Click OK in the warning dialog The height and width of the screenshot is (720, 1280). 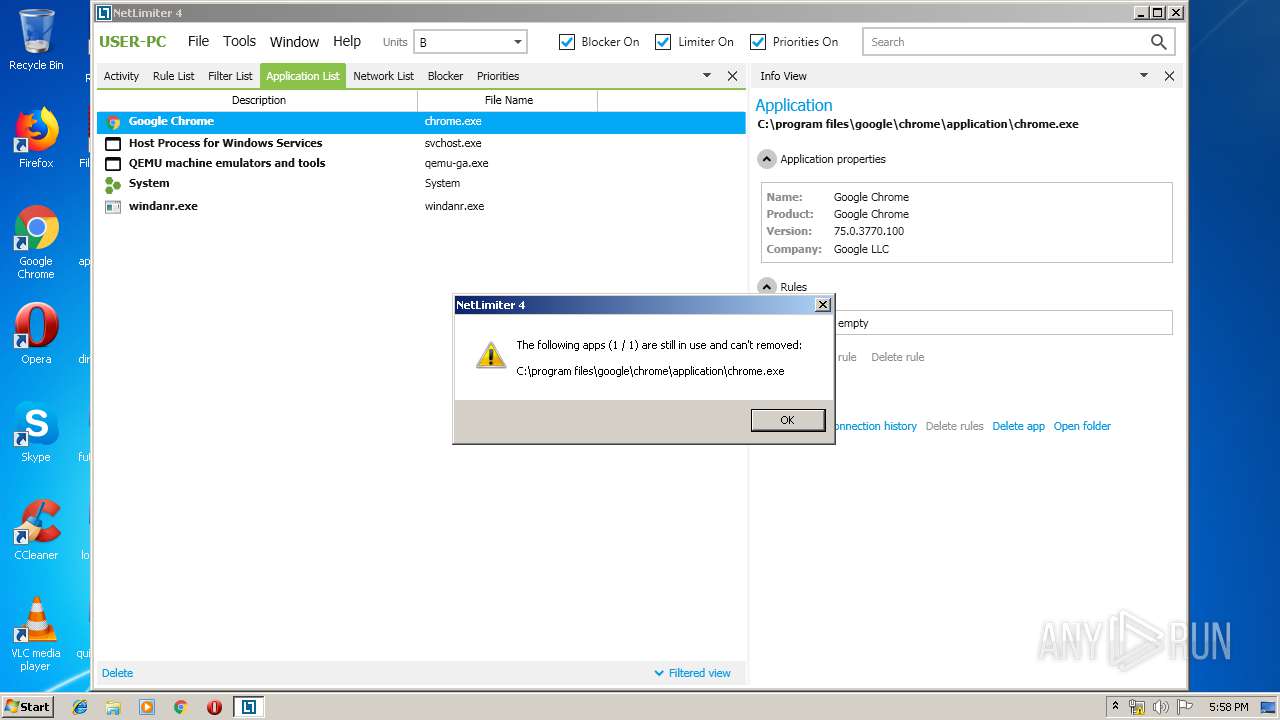tap(788, 420)
